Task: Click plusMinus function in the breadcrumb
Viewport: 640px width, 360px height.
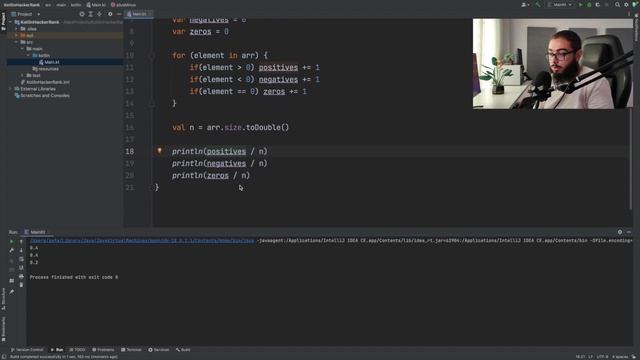Action: (x=124, y=5)
